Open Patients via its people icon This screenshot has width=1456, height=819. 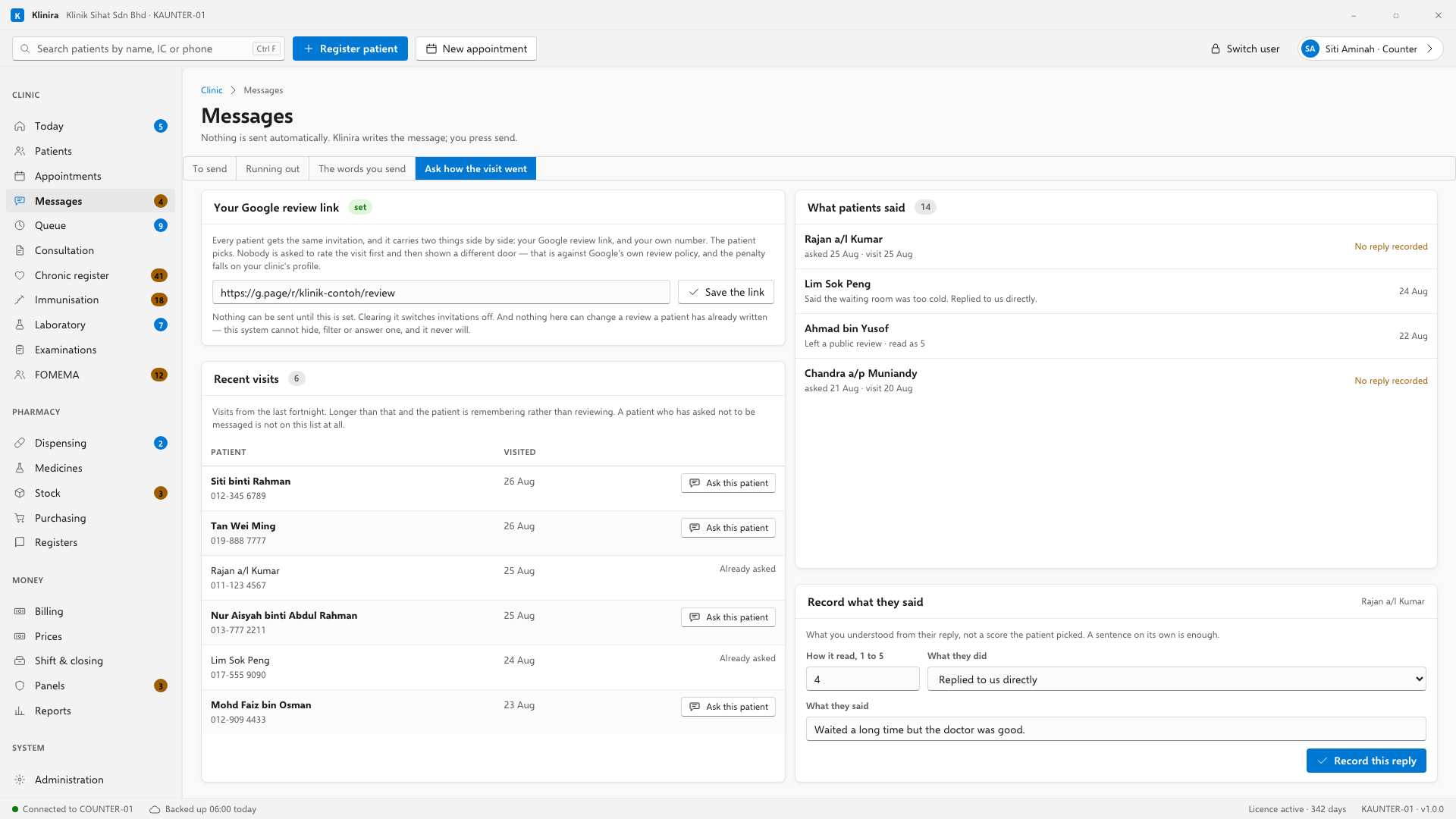(20, 151)
